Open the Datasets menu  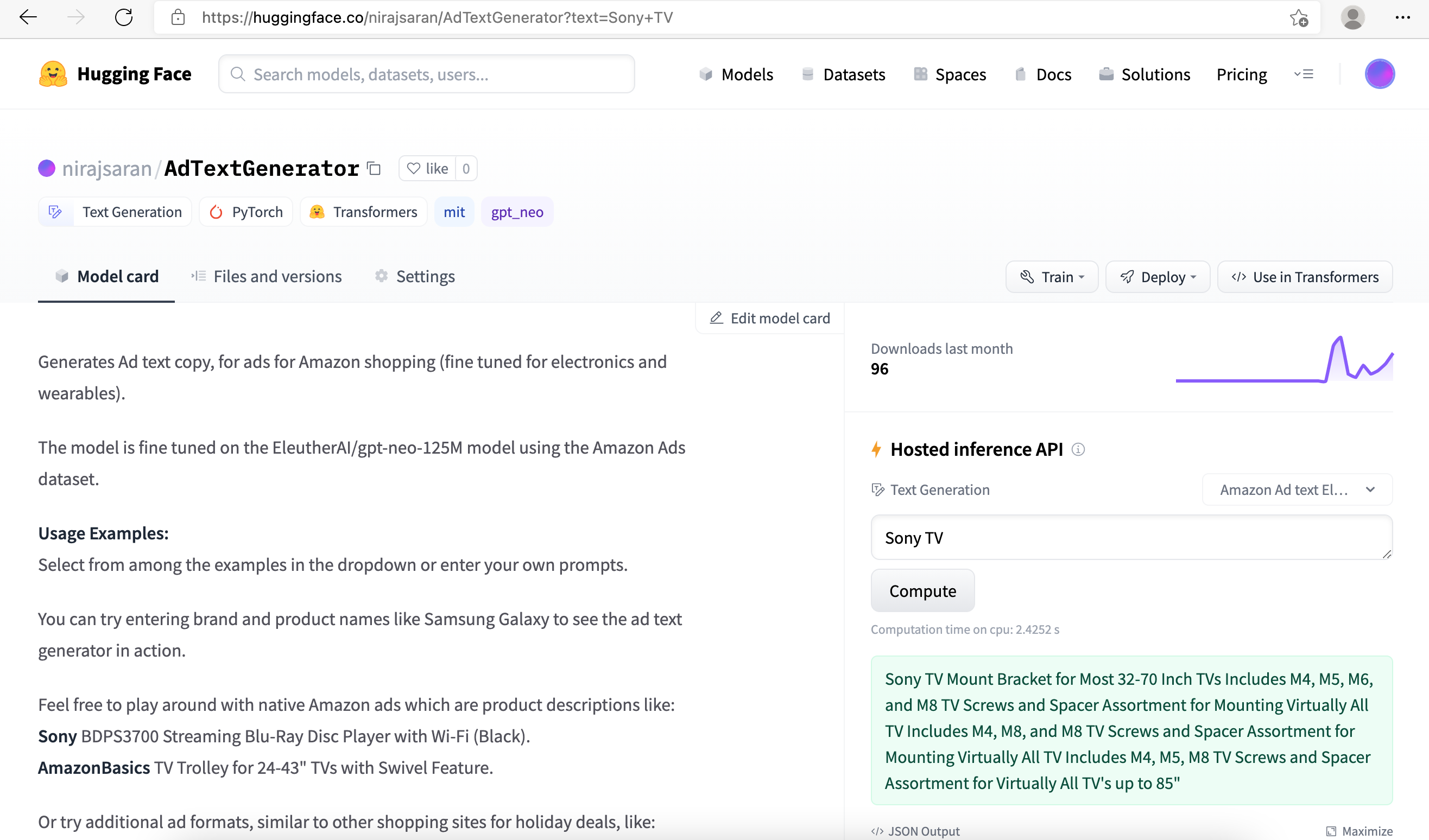point(843,74)
